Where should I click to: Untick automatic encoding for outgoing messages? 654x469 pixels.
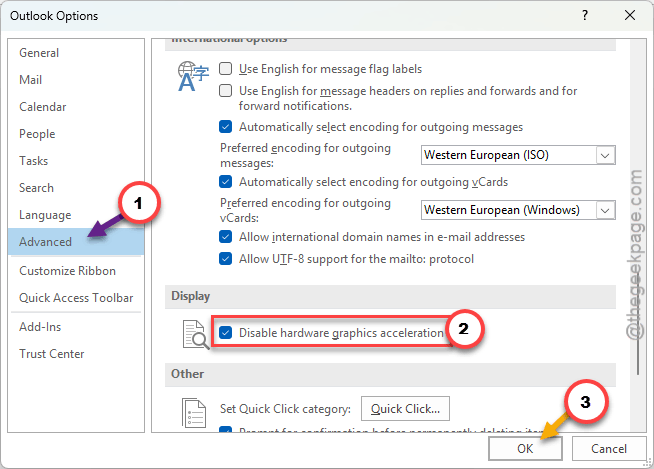[x=226, y=126]
